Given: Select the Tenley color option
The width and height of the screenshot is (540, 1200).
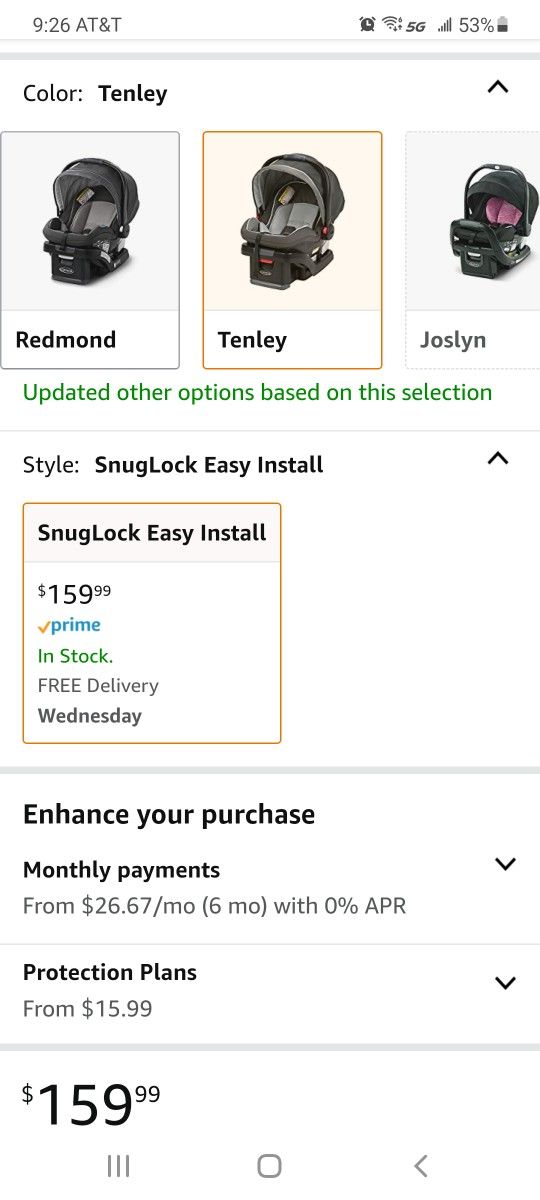Looking at the screenshot, I should tap(292, 250).
